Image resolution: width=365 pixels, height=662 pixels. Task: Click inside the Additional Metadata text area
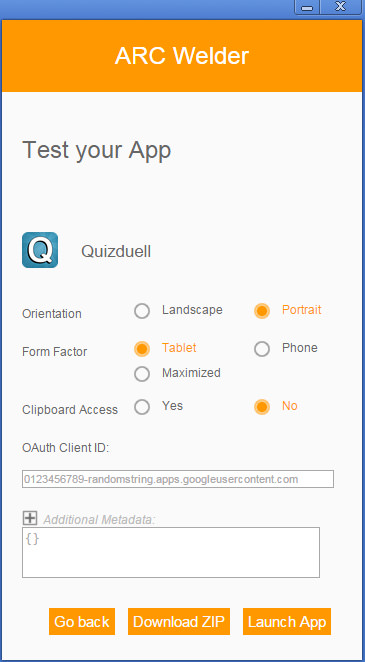pos(171,552)
